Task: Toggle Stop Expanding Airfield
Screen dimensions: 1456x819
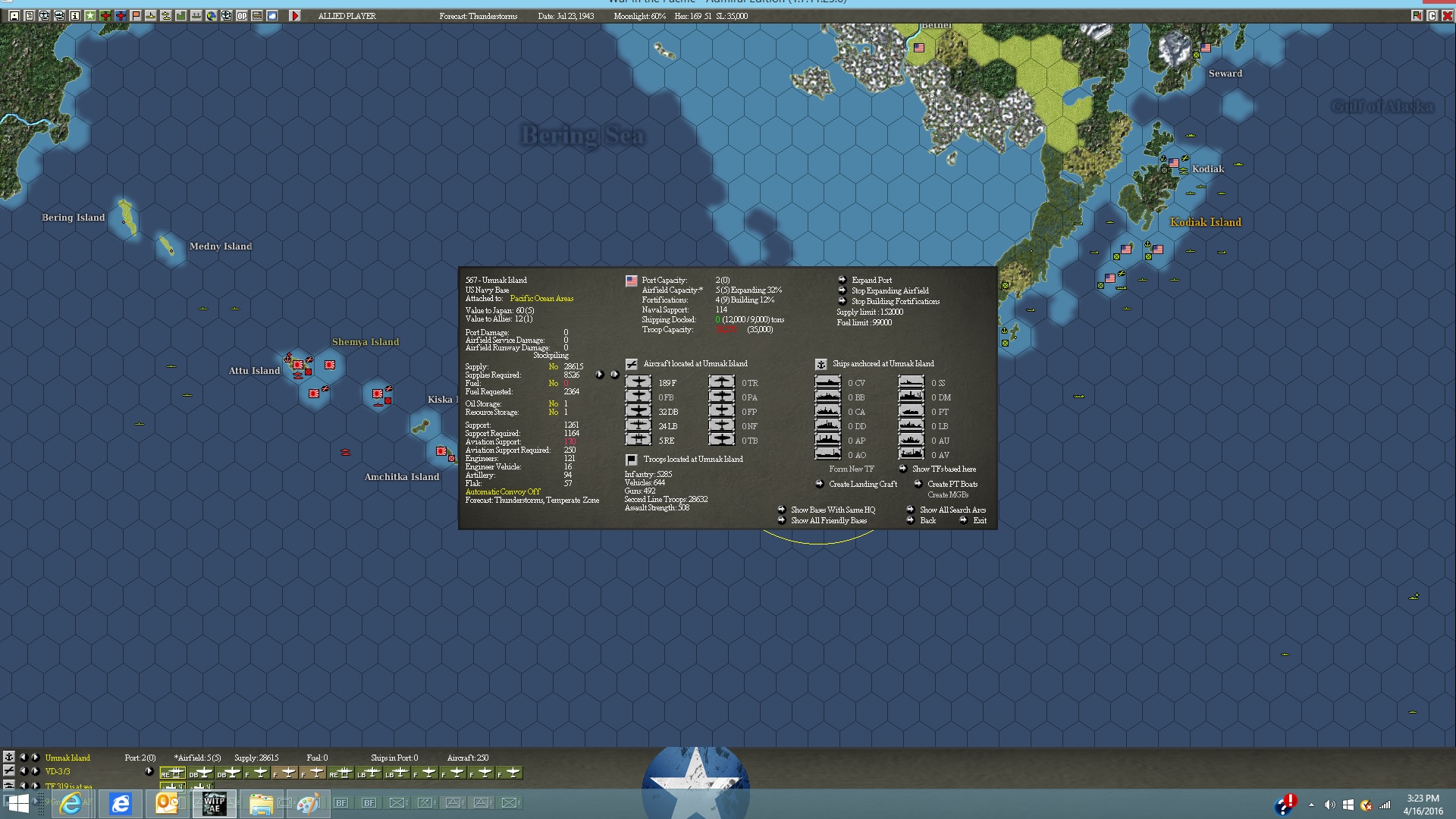Action: (x=890, y=290)
